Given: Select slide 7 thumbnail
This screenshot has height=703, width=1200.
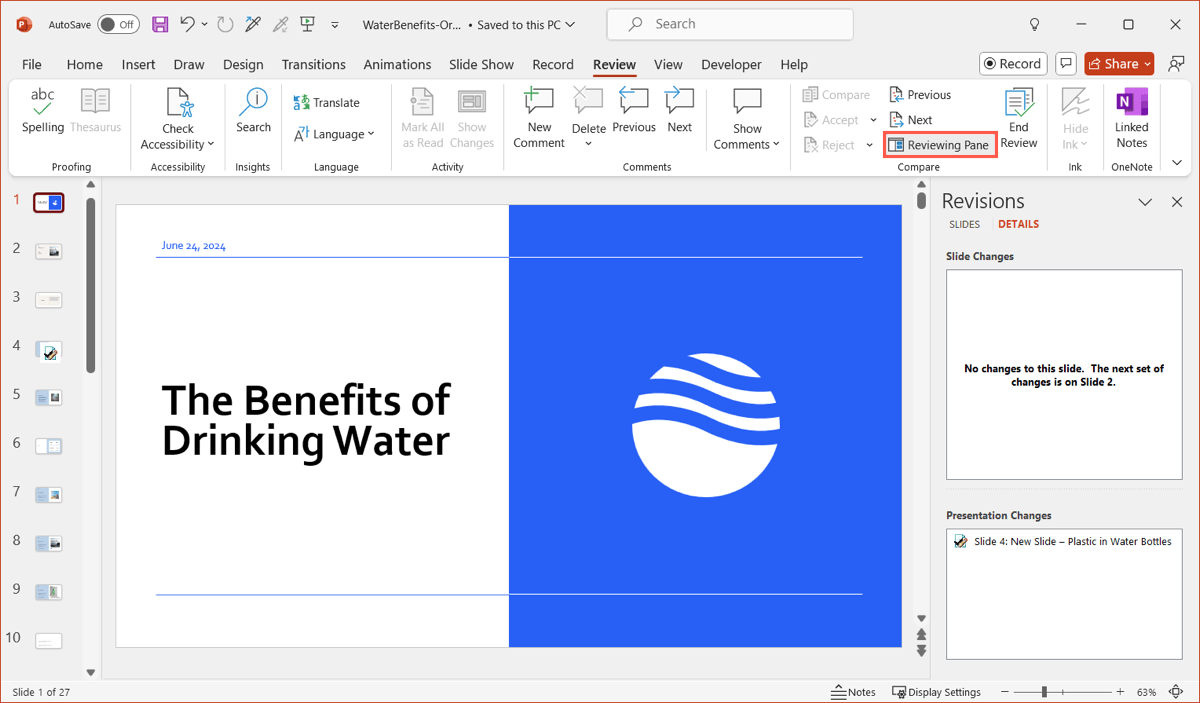Looking at the screenshot, I should (48, 494).
